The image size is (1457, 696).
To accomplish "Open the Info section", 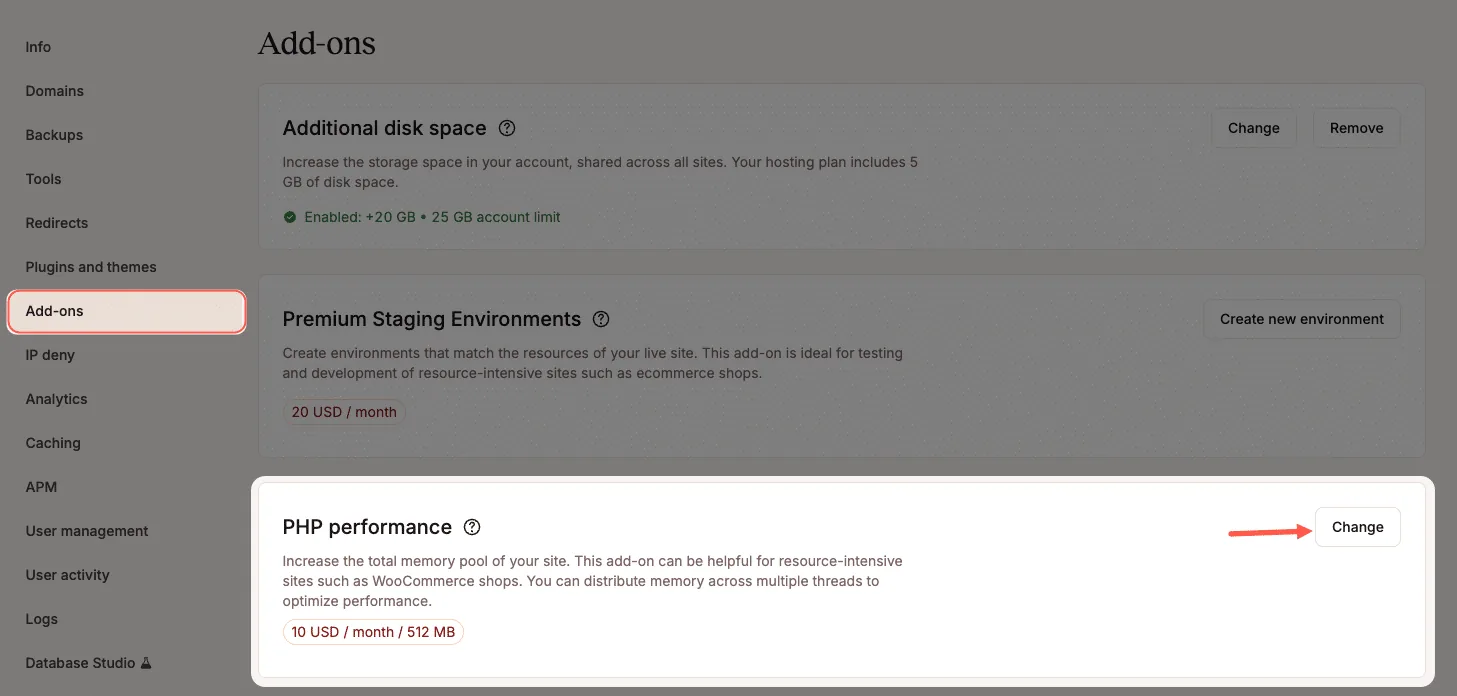I will tap(38, 47).
